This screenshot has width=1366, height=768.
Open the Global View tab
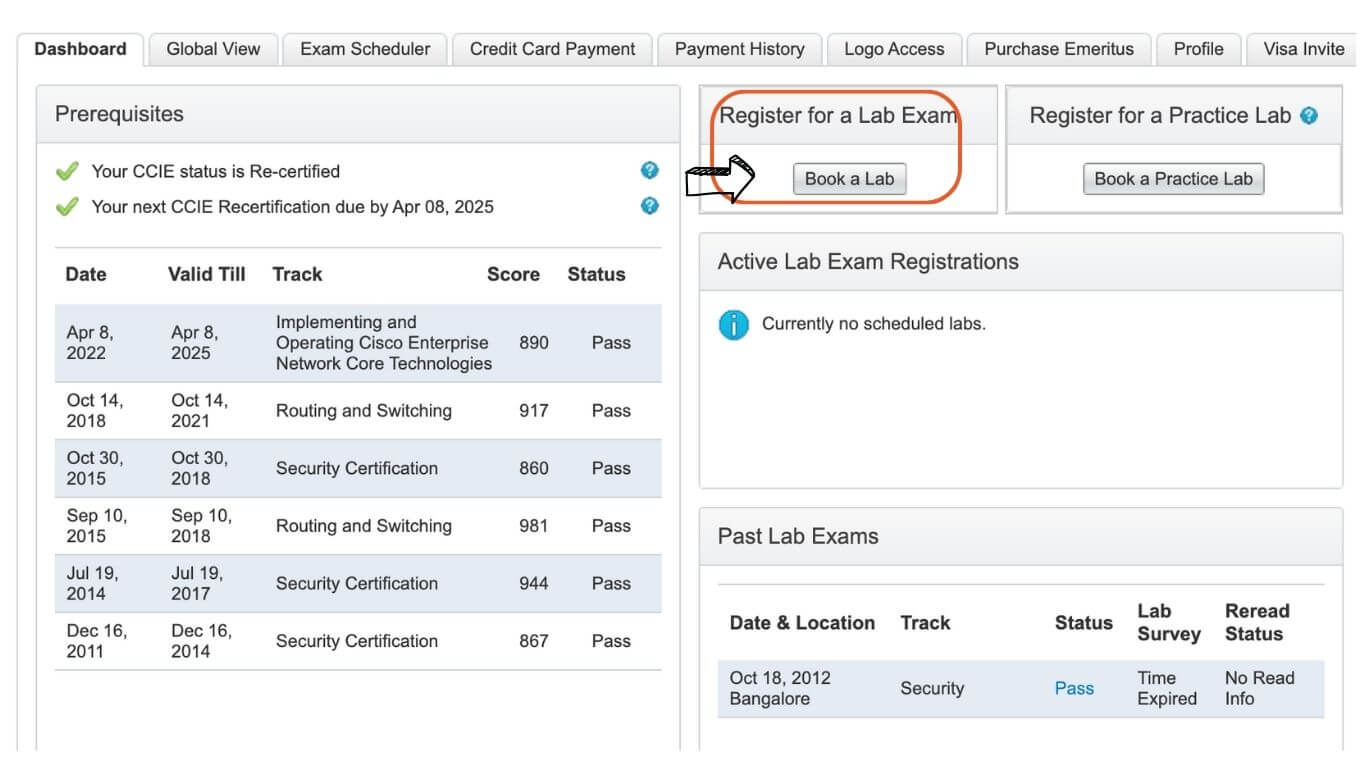click(x=212, y=48)
